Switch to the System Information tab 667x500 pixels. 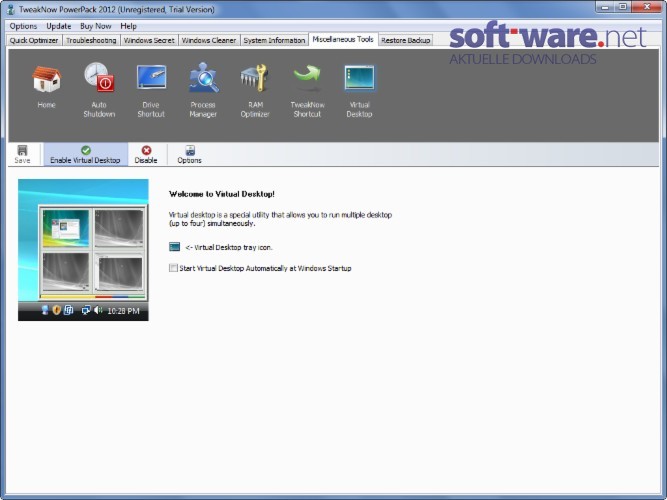pos(274,40)
